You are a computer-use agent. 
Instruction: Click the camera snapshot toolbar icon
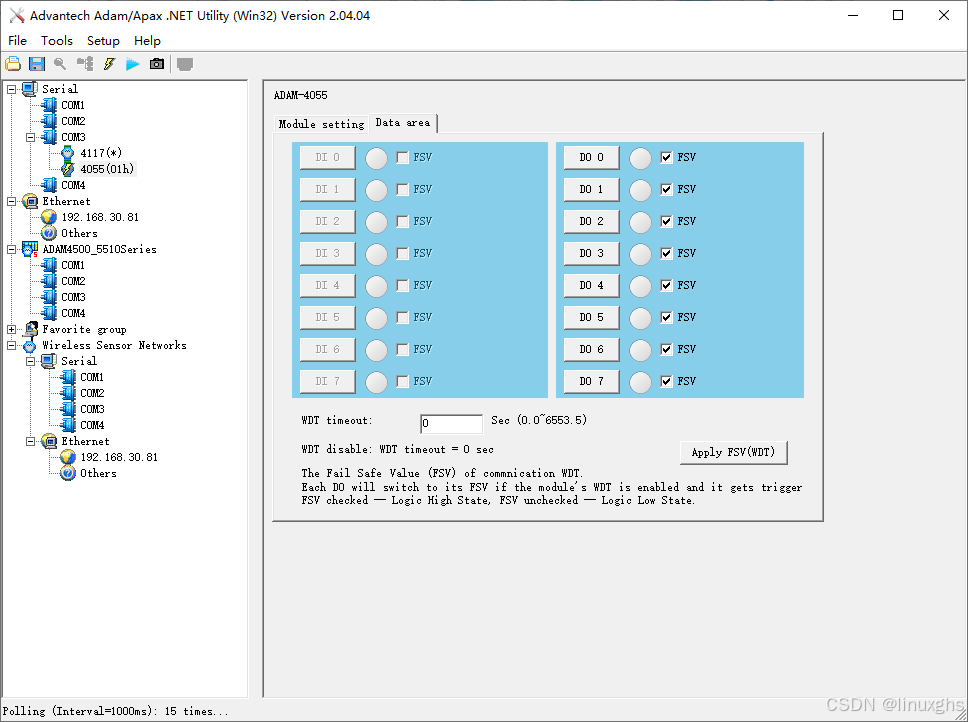(x=157, y=64)
